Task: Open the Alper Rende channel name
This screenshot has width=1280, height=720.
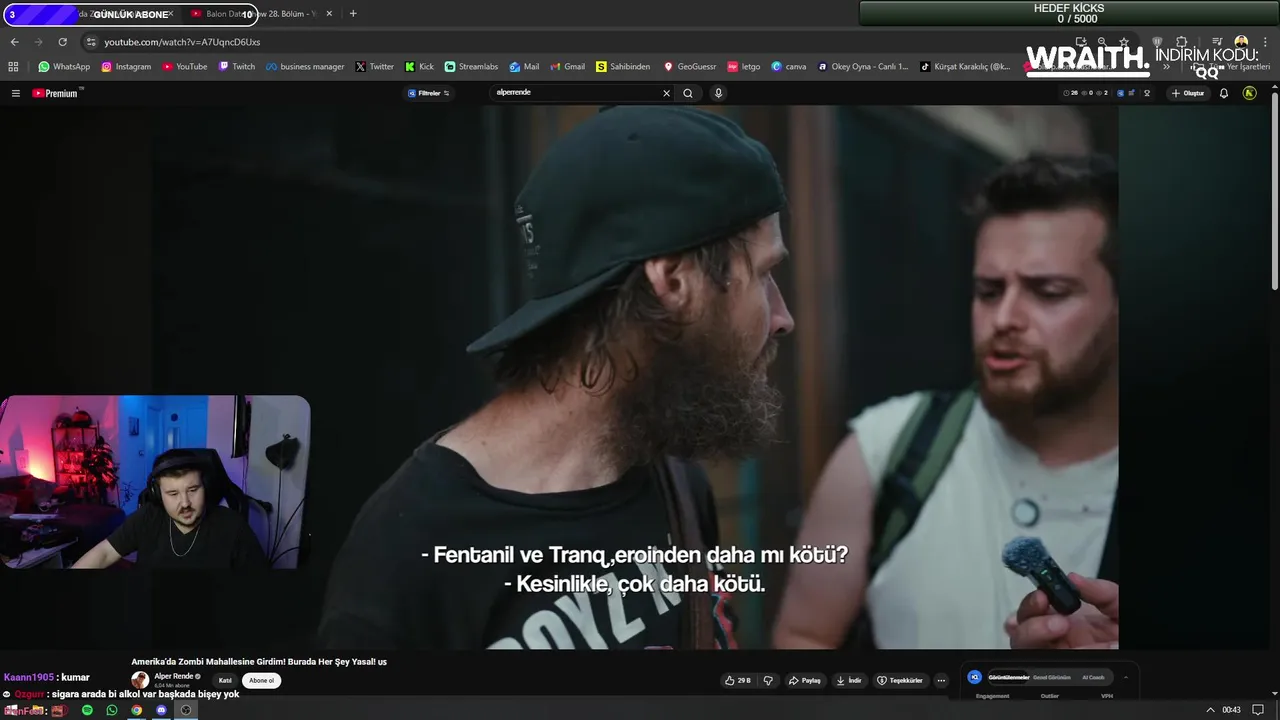Action: point(175,676)
